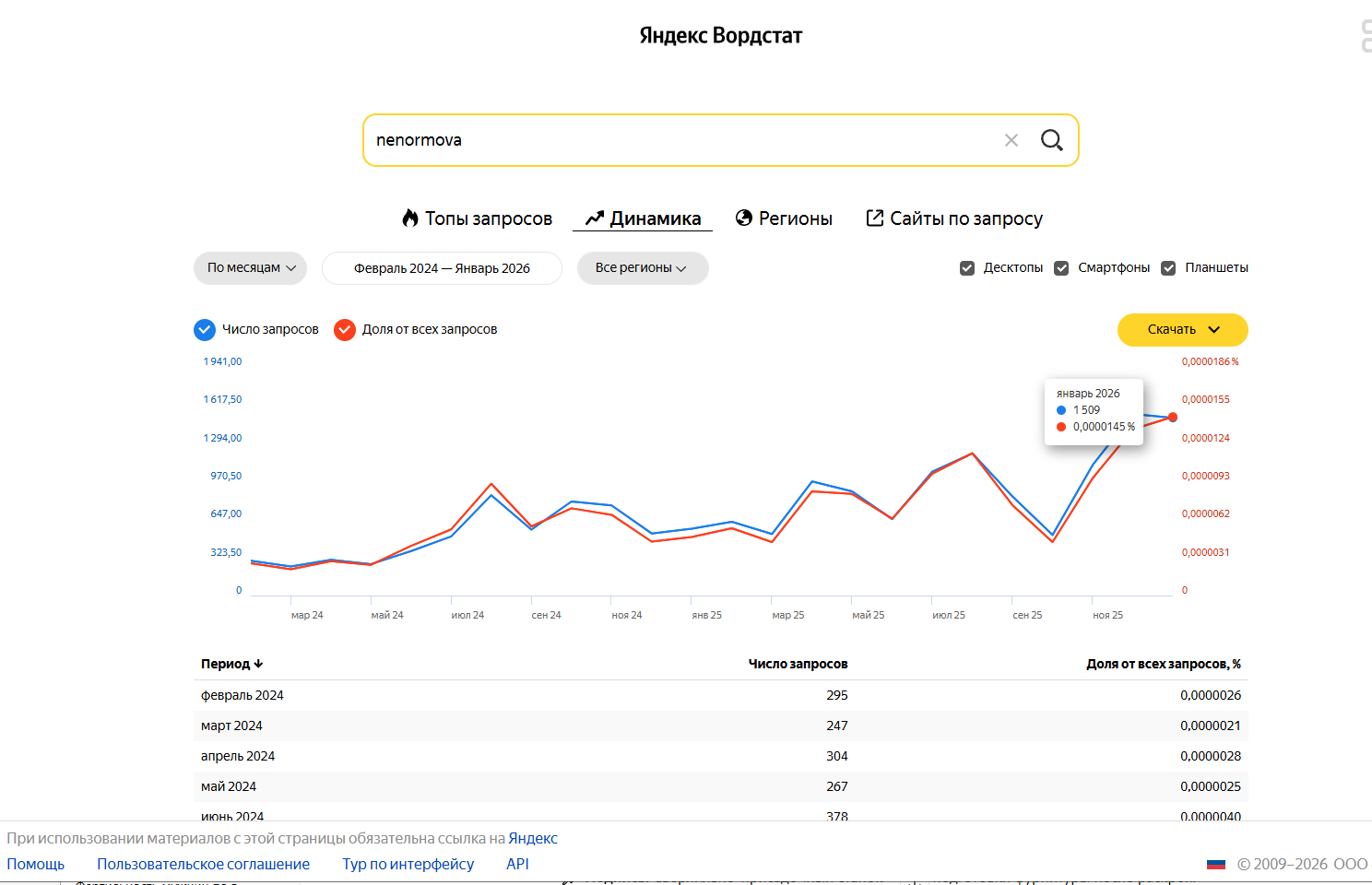Switch to the Регионы tab
This screenshot has height=885, width=1372.
[x=795, y=218]
